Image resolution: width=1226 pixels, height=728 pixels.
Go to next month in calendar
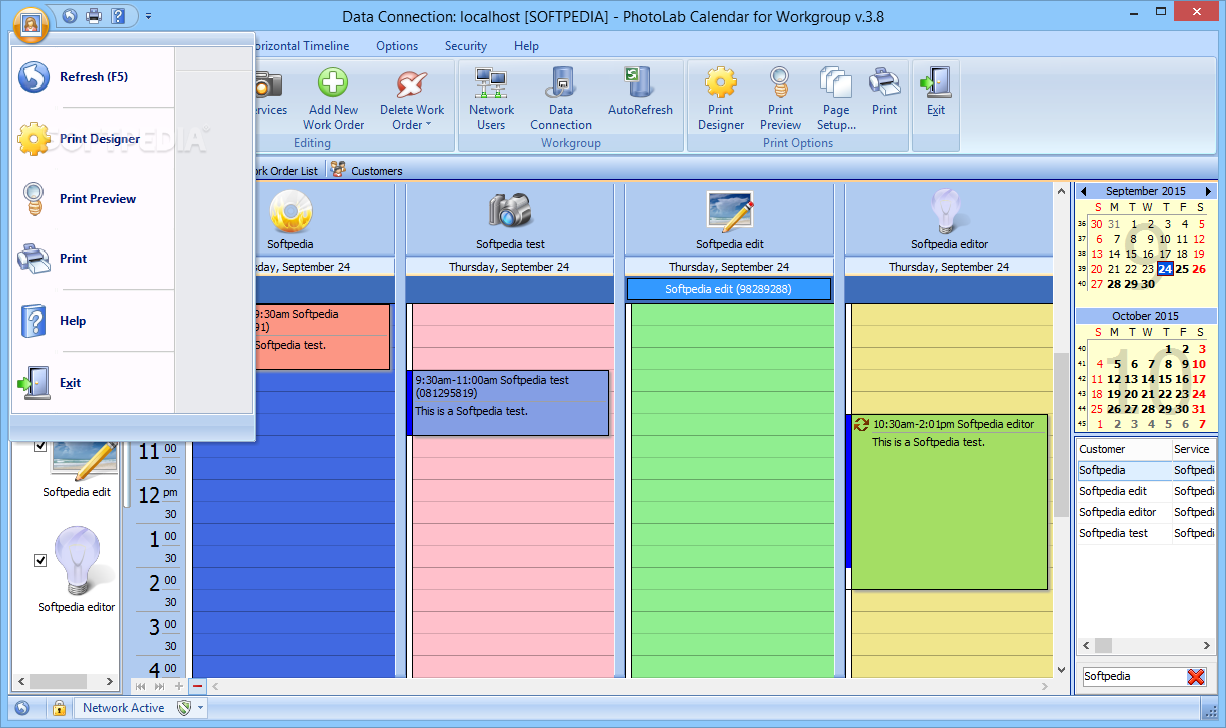[1208, 191]
